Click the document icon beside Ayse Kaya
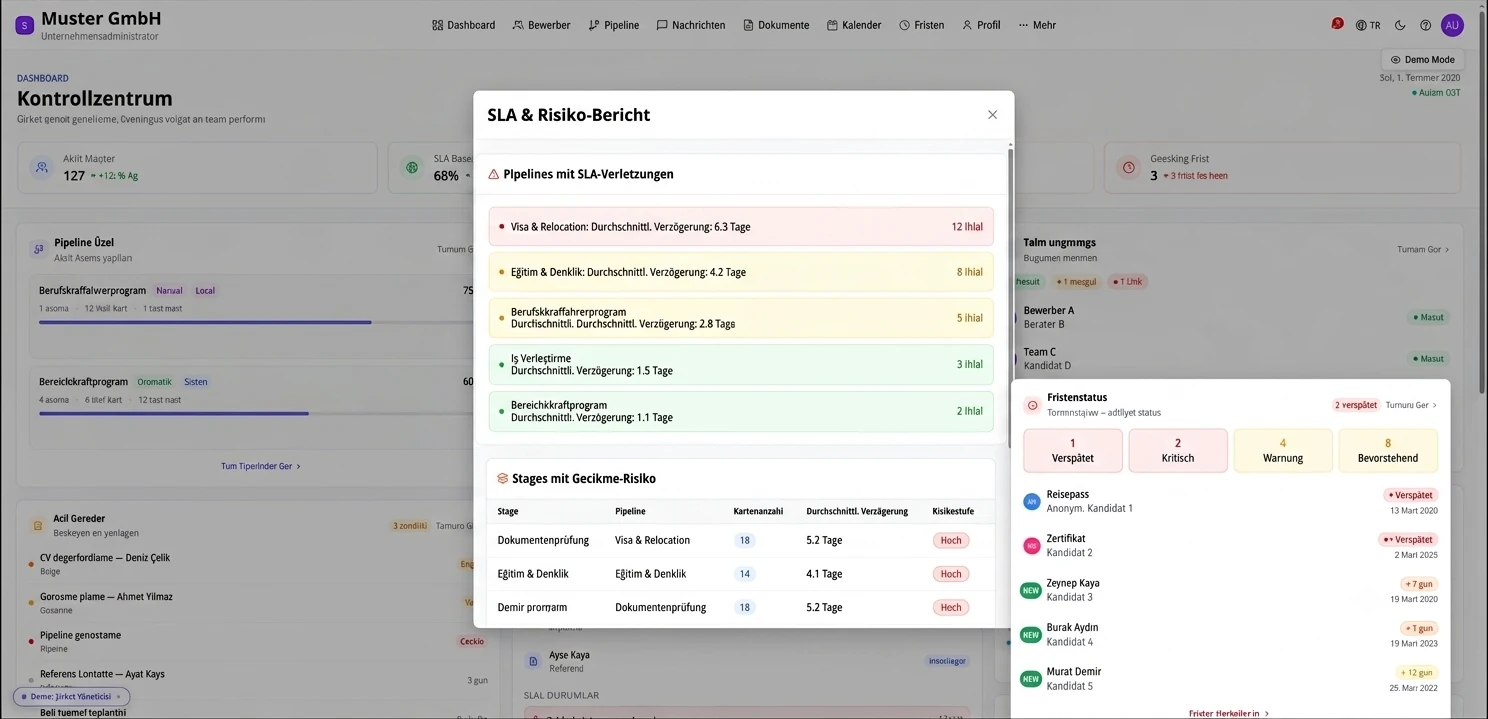The width and height of the screenshot is (1488, 719). [534, 661]
